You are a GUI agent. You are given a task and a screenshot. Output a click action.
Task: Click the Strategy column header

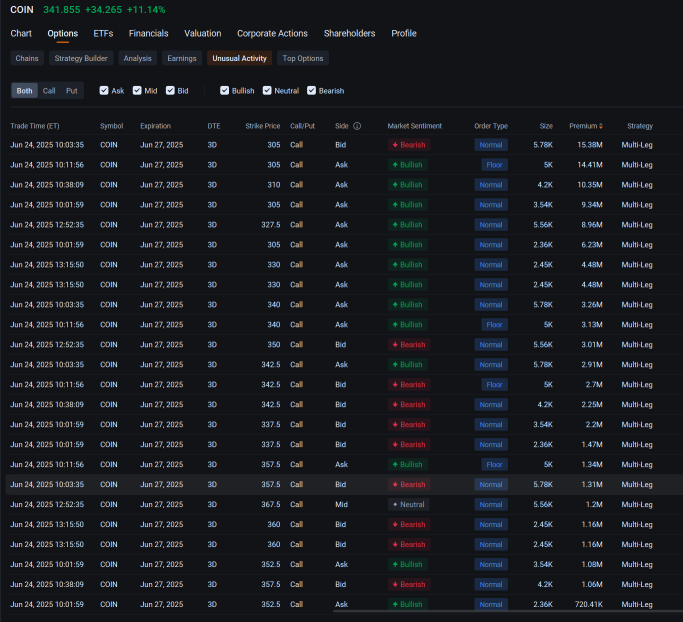coord(640,126)
